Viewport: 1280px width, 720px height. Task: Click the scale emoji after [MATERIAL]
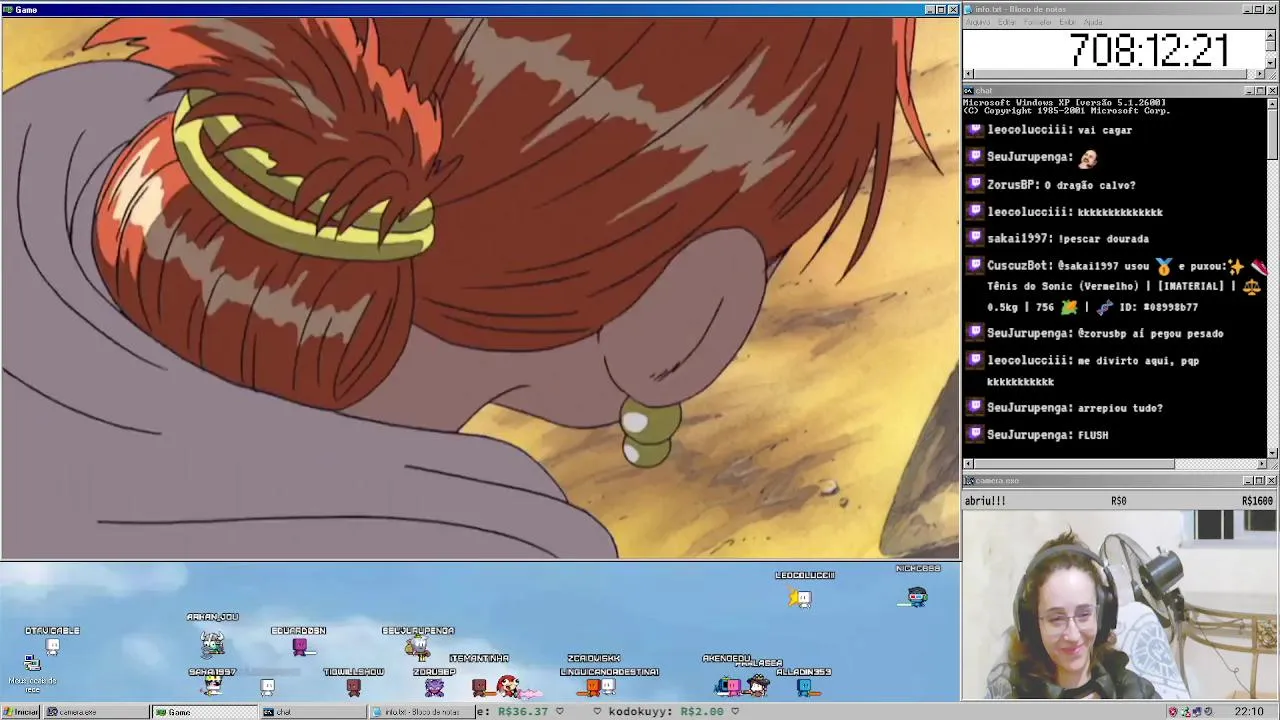(1251, 286)
